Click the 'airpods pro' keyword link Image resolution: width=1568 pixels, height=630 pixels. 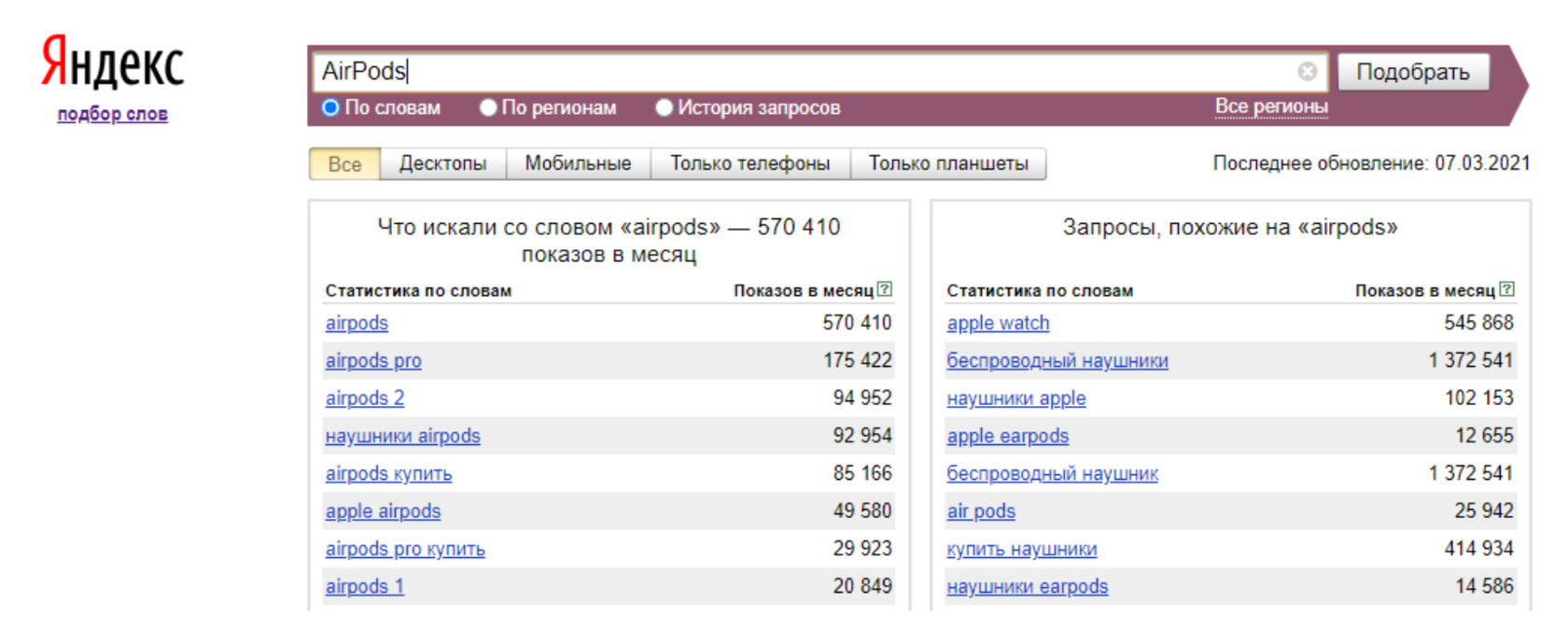[373, 360]
